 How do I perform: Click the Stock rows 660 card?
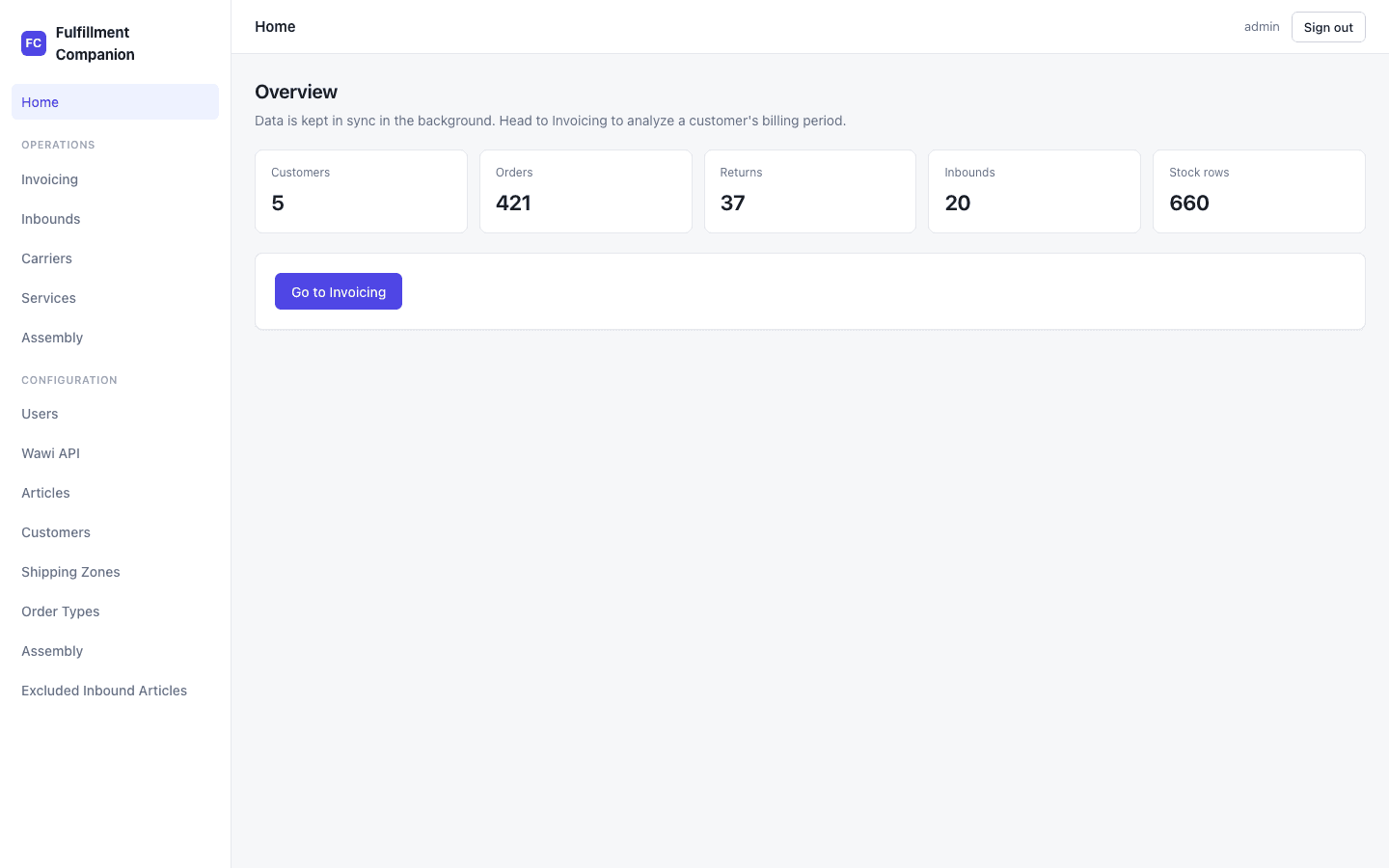(1259, 191)
